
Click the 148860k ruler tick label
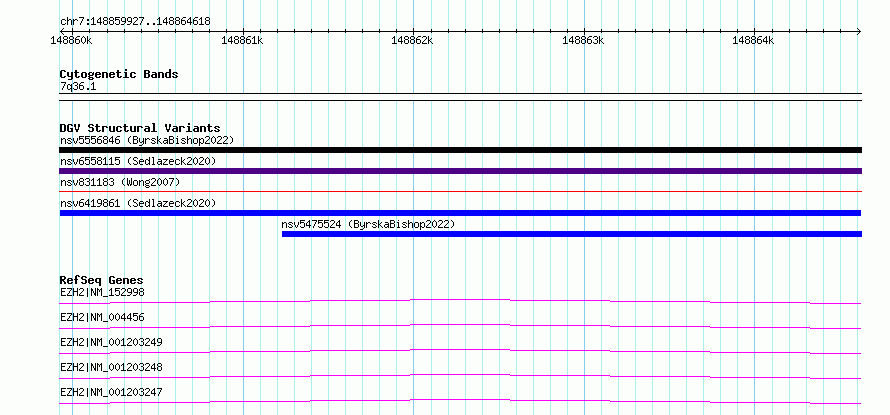tap(72, 40)
